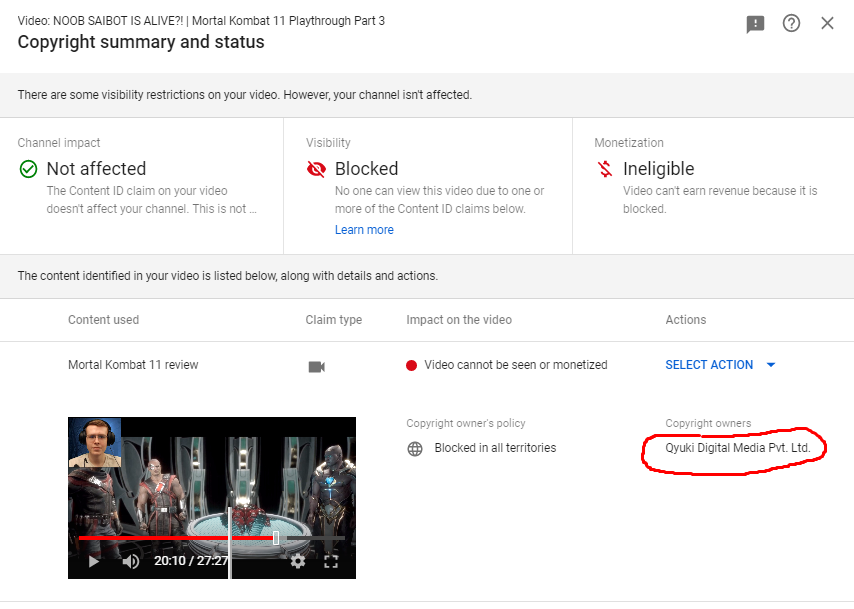Enter fullscreen on the video player

(331, 561)
